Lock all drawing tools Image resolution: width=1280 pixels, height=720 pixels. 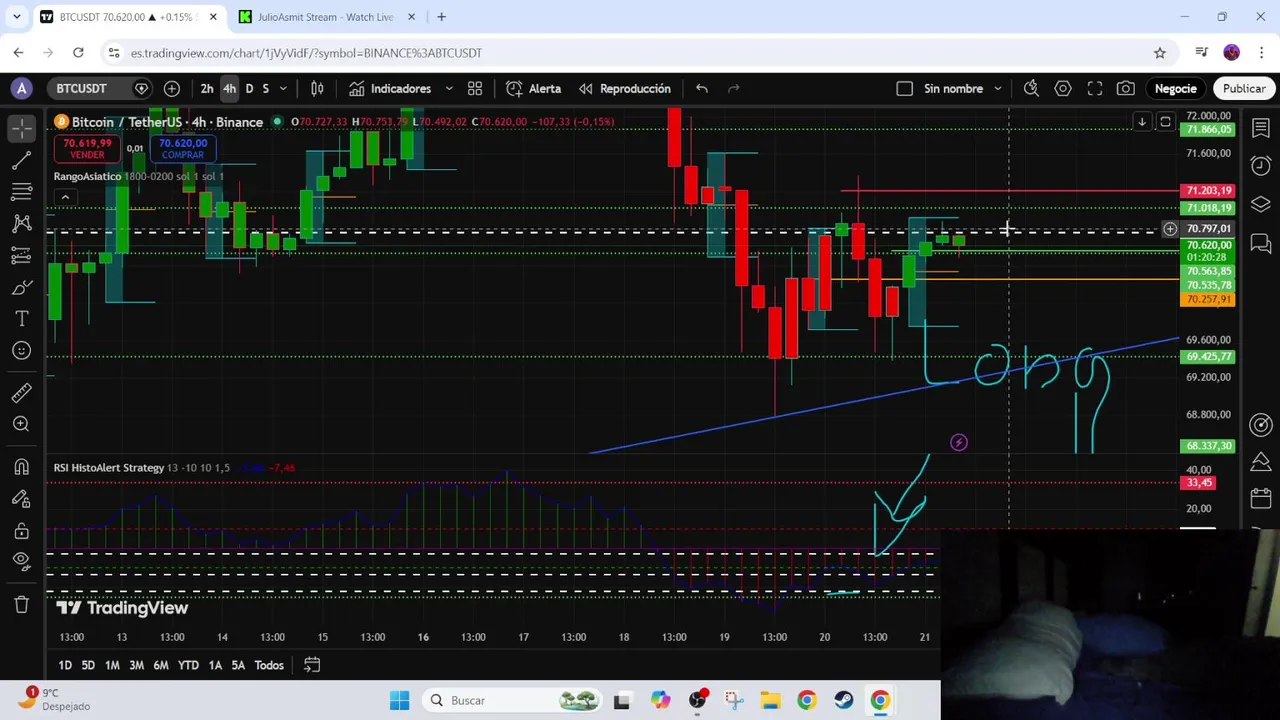tap(22, 531)
